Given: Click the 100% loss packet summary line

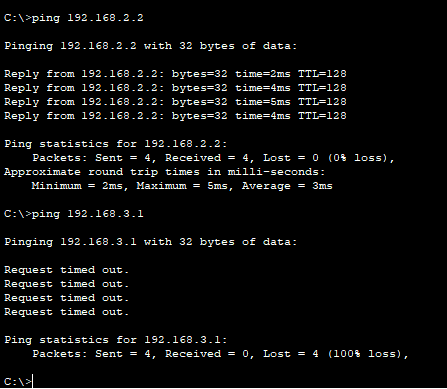Looking at the screenshot, I should click(220, 354).
